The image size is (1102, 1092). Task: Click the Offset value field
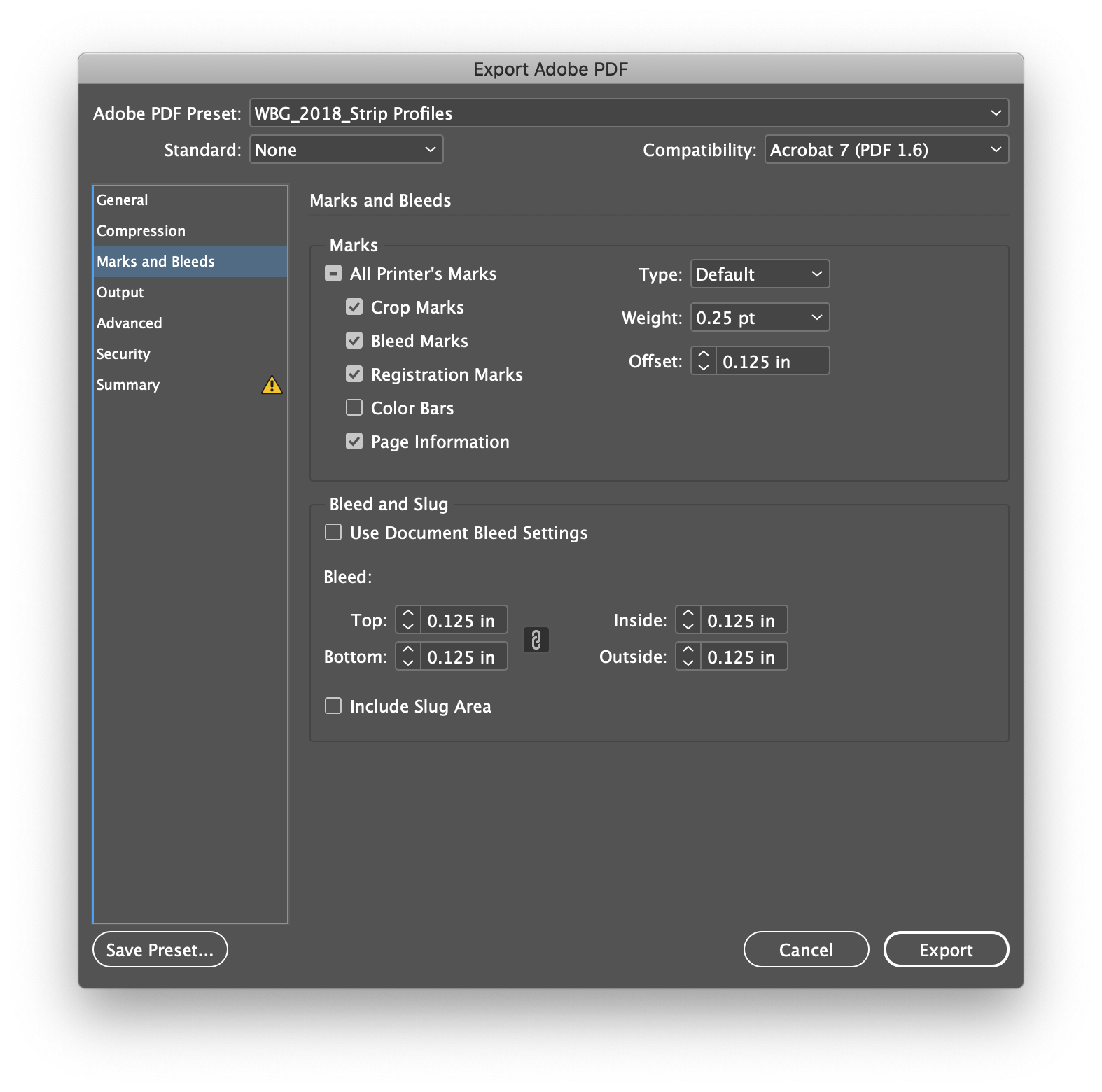pyautogui.click(x=772, y=361)
